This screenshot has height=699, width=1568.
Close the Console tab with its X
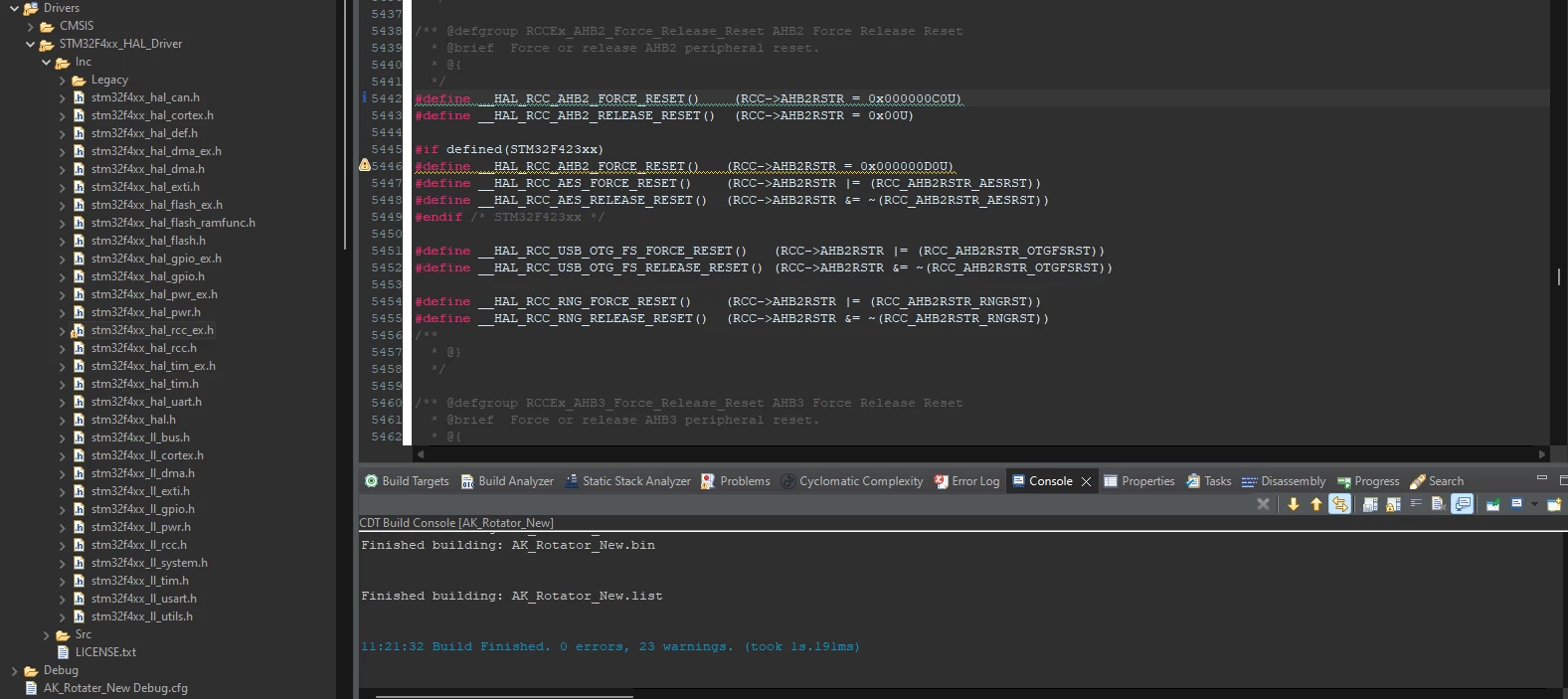1086,481
